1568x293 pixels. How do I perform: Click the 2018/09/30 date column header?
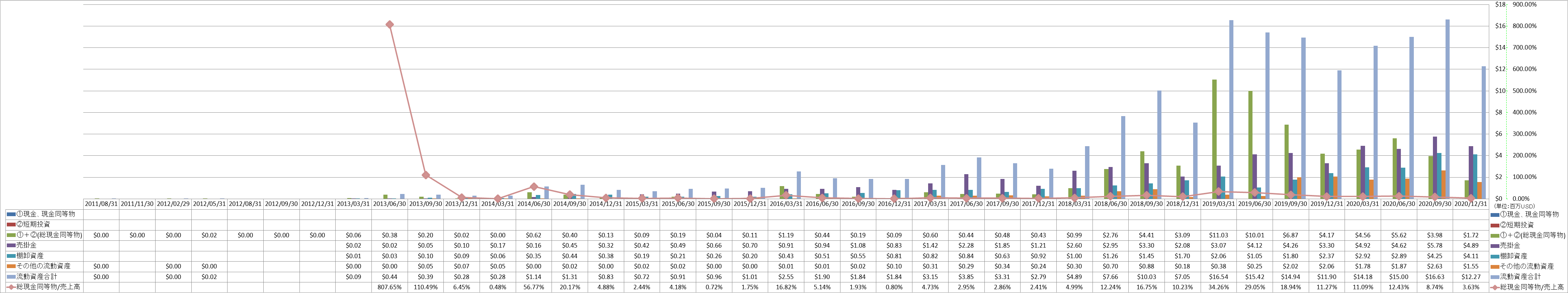click(1146, 204)
